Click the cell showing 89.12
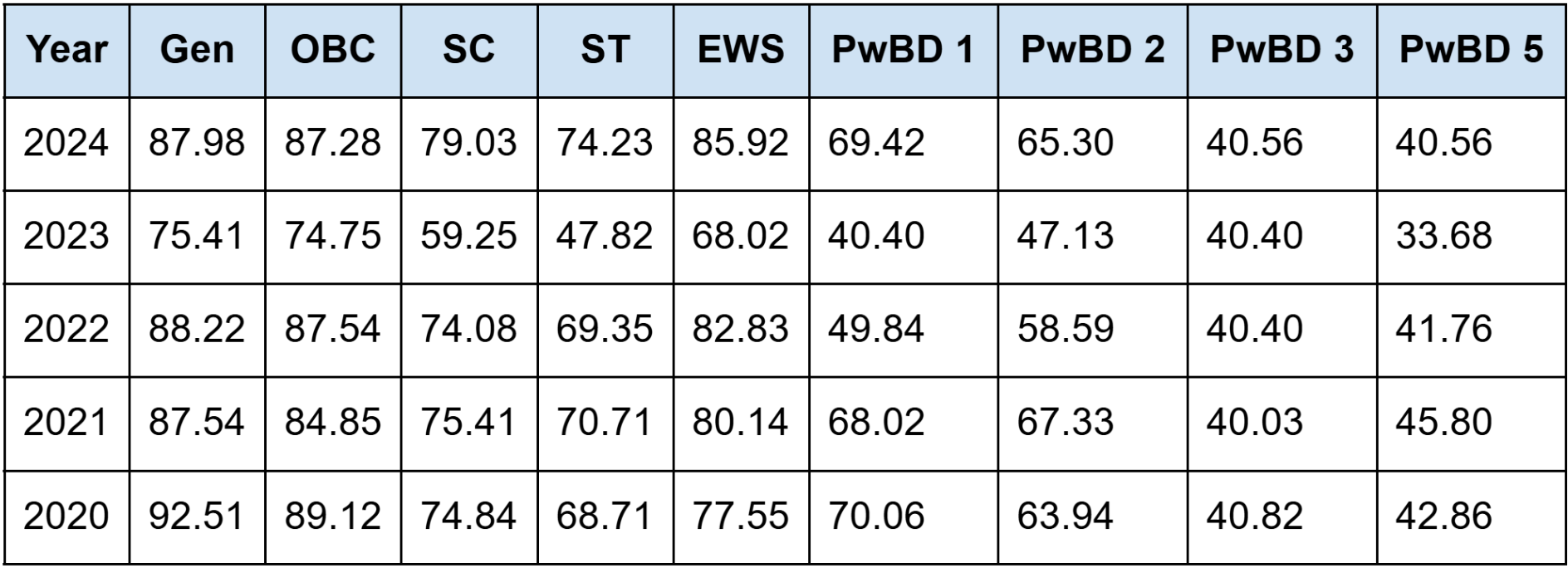This screenshot has width=1568, height=568. tap(332, 517)
